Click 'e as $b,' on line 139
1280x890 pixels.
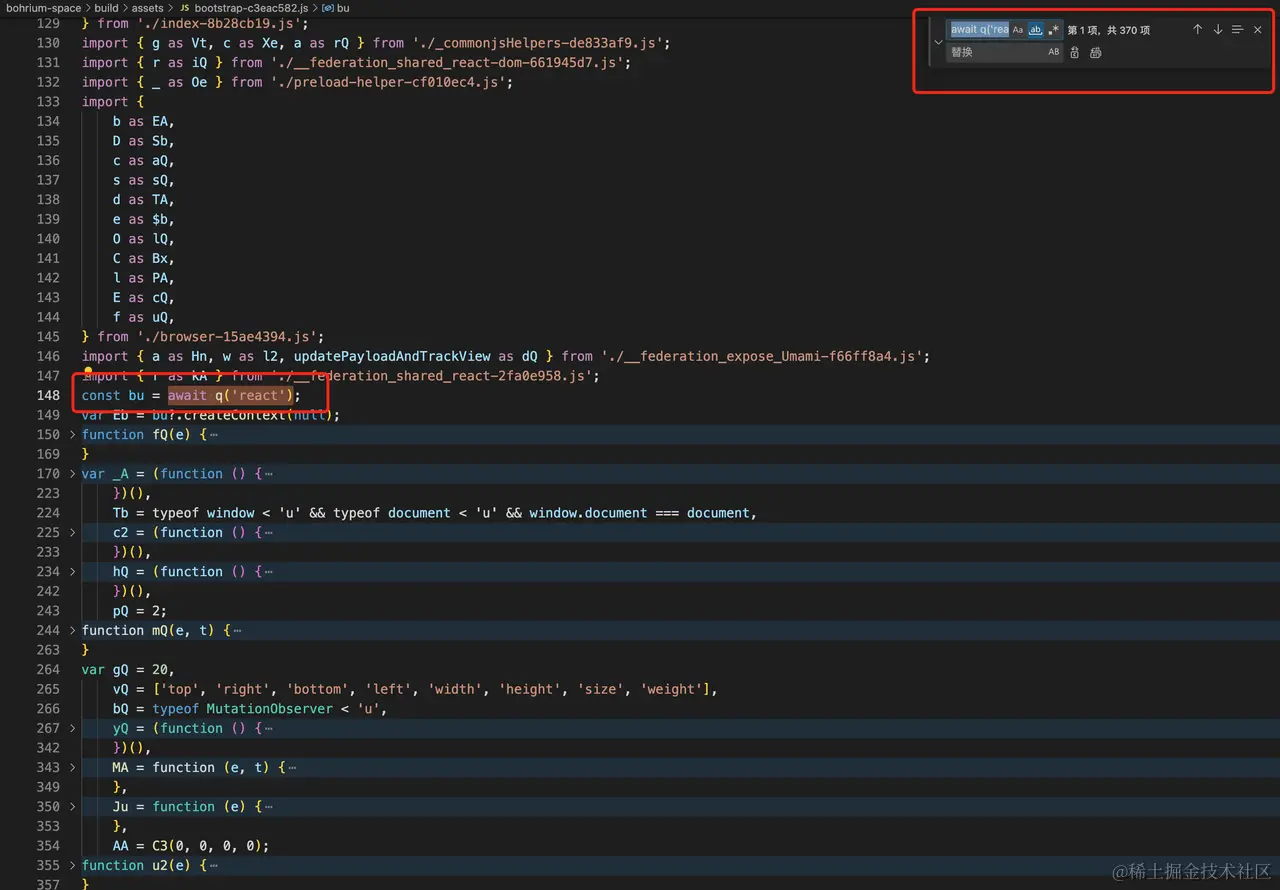[144, 219]
